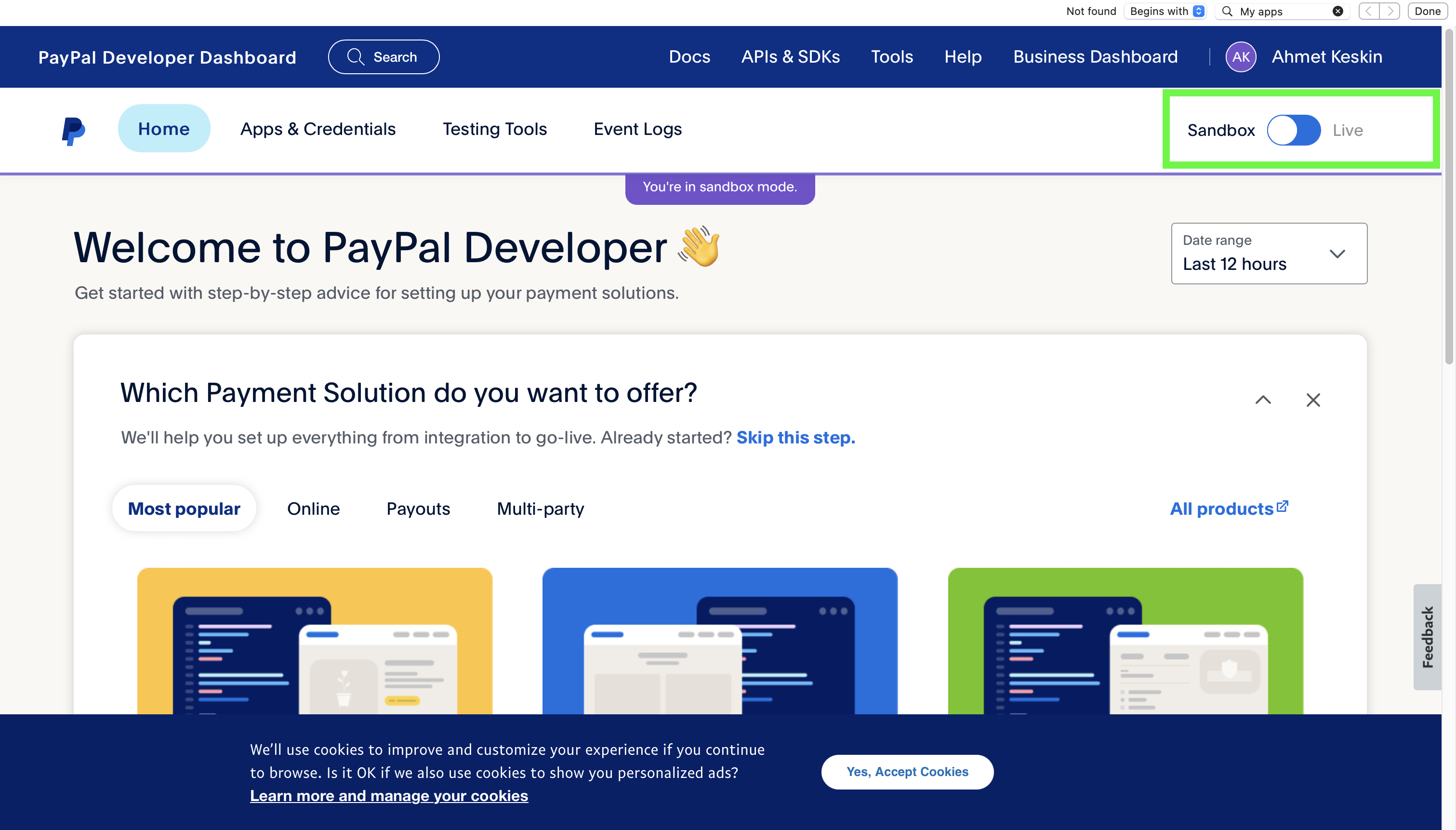Go to Business Dashboard

1095,57
